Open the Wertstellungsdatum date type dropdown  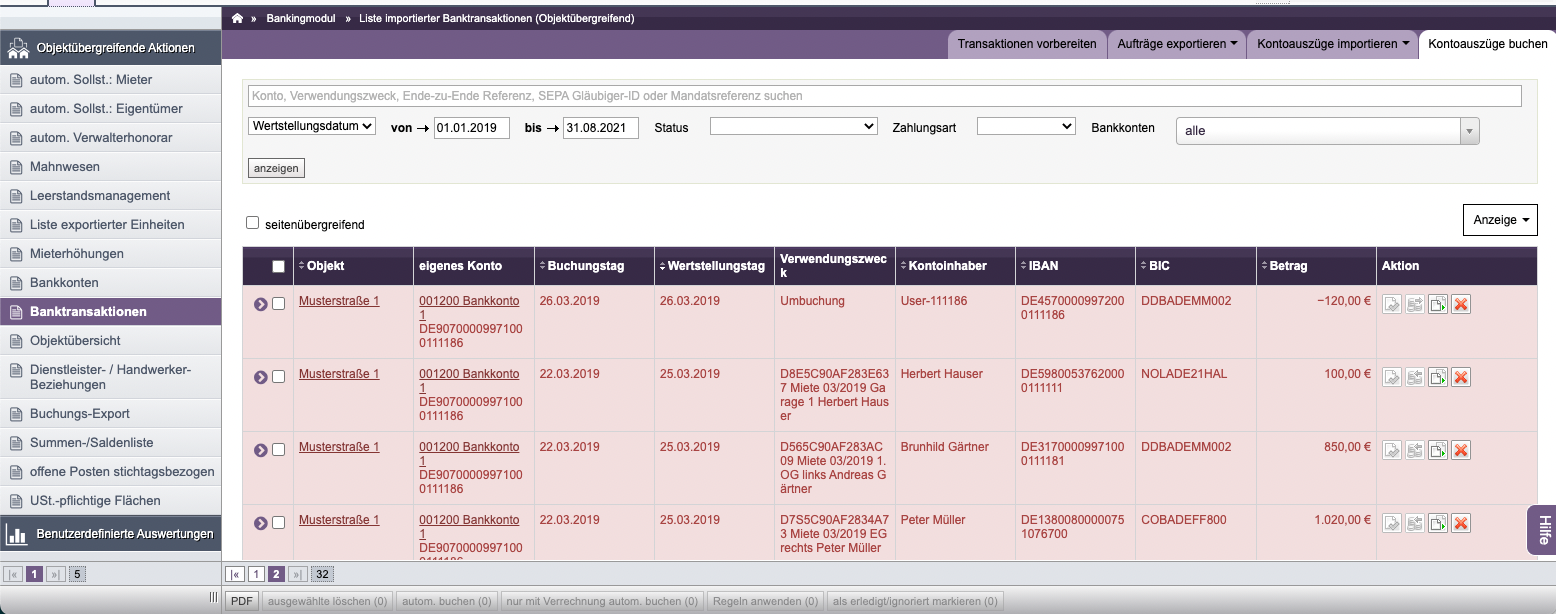tap(312, 126)
